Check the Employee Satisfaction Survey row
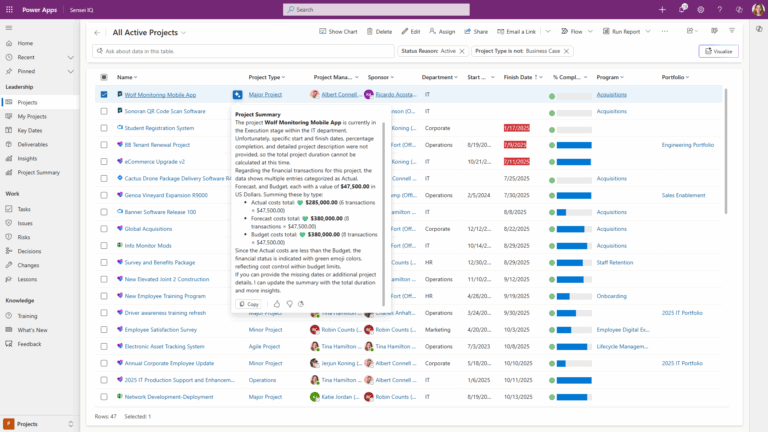 (104, 330)
